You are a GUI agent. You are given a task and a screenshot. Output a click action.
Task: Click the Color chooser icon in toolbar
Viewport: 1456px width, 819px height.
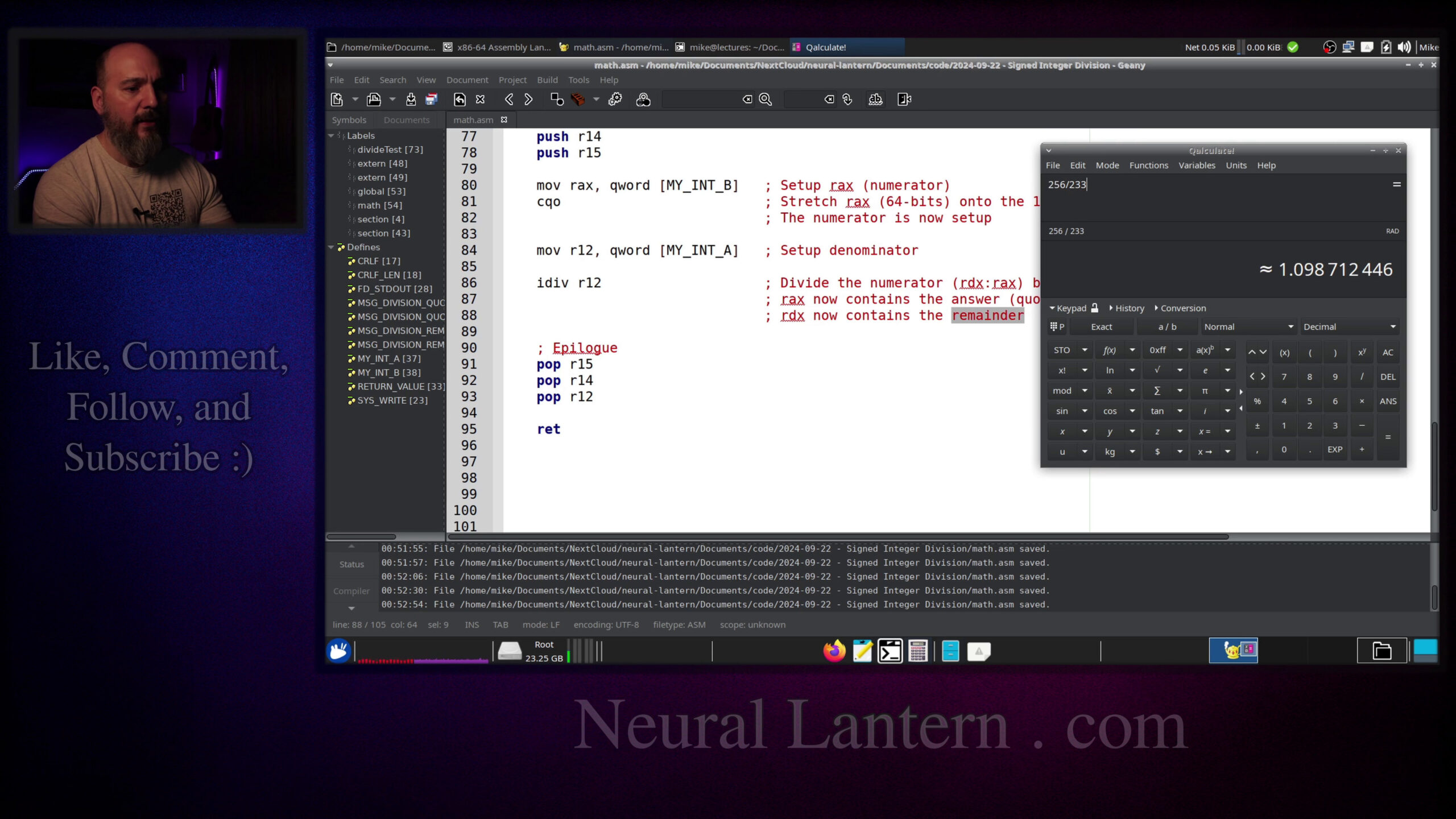click(x=643, y=100)
